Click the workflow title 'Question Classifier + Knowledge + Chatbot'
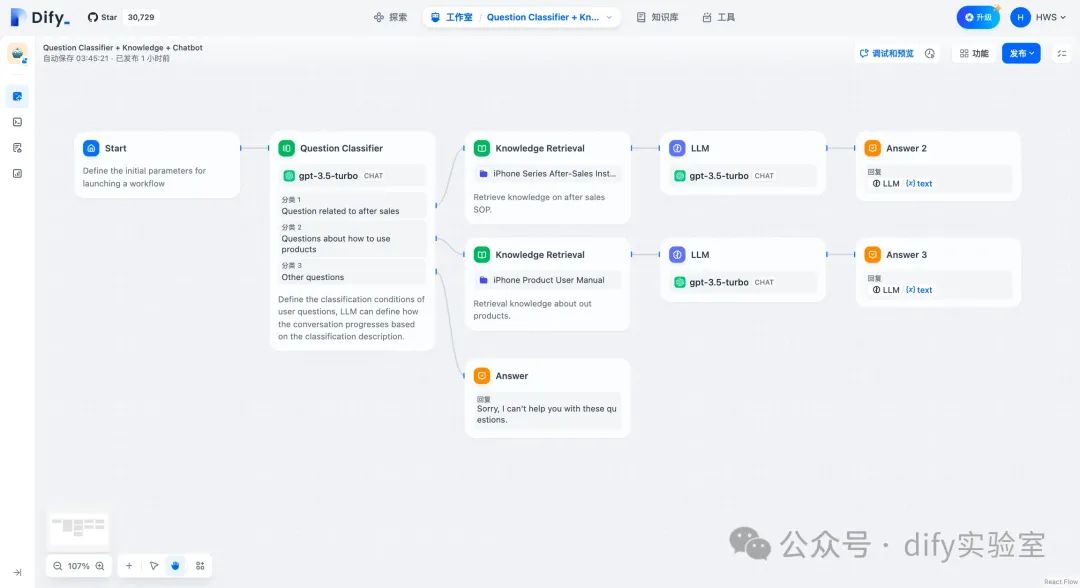The height and width of the screenshot is (588, 1080). click(123, 48)
